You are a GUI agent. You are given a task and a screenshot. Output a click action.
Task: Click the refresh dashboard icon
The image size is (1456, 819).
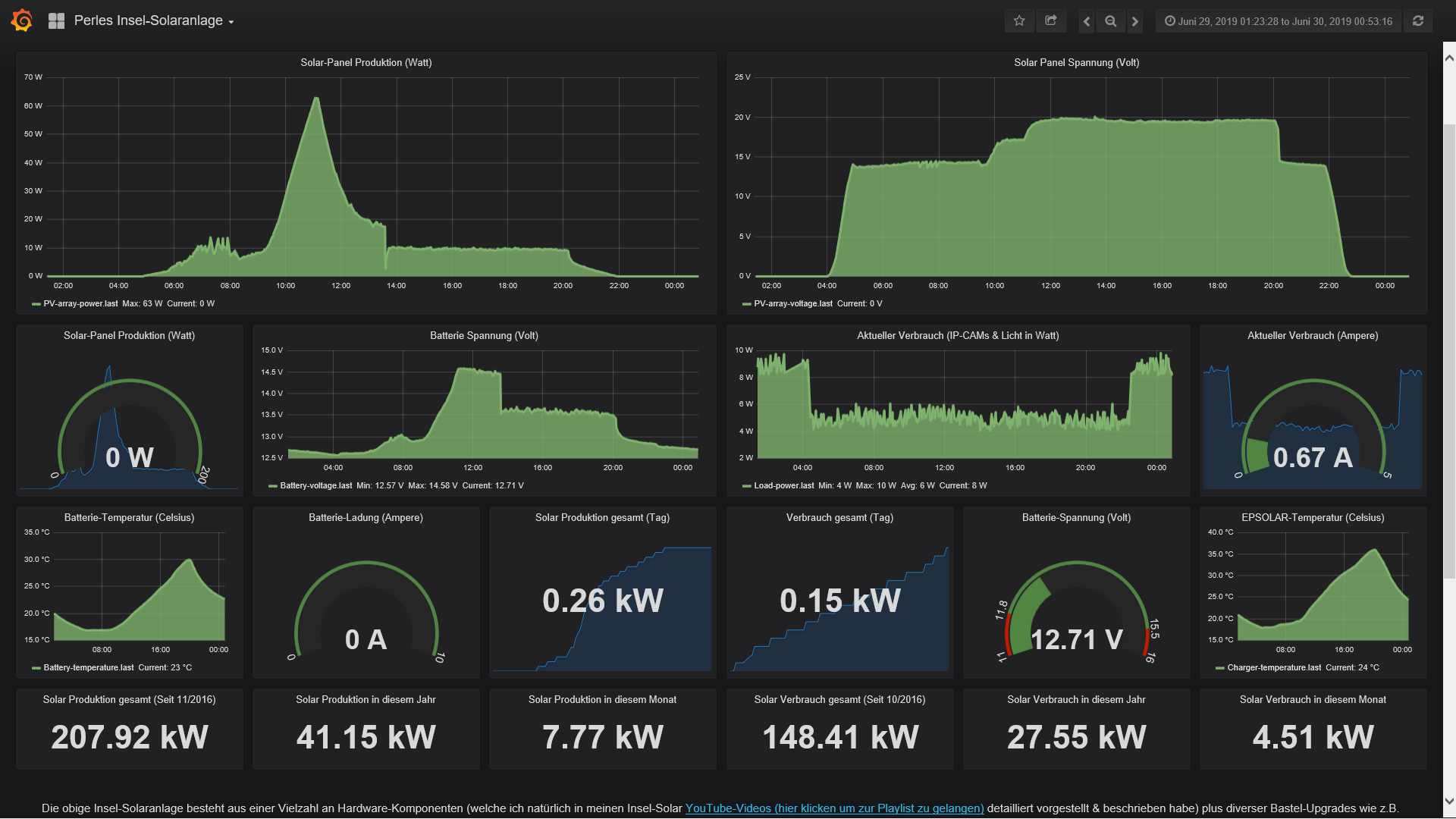click(x=1418, y=21)
